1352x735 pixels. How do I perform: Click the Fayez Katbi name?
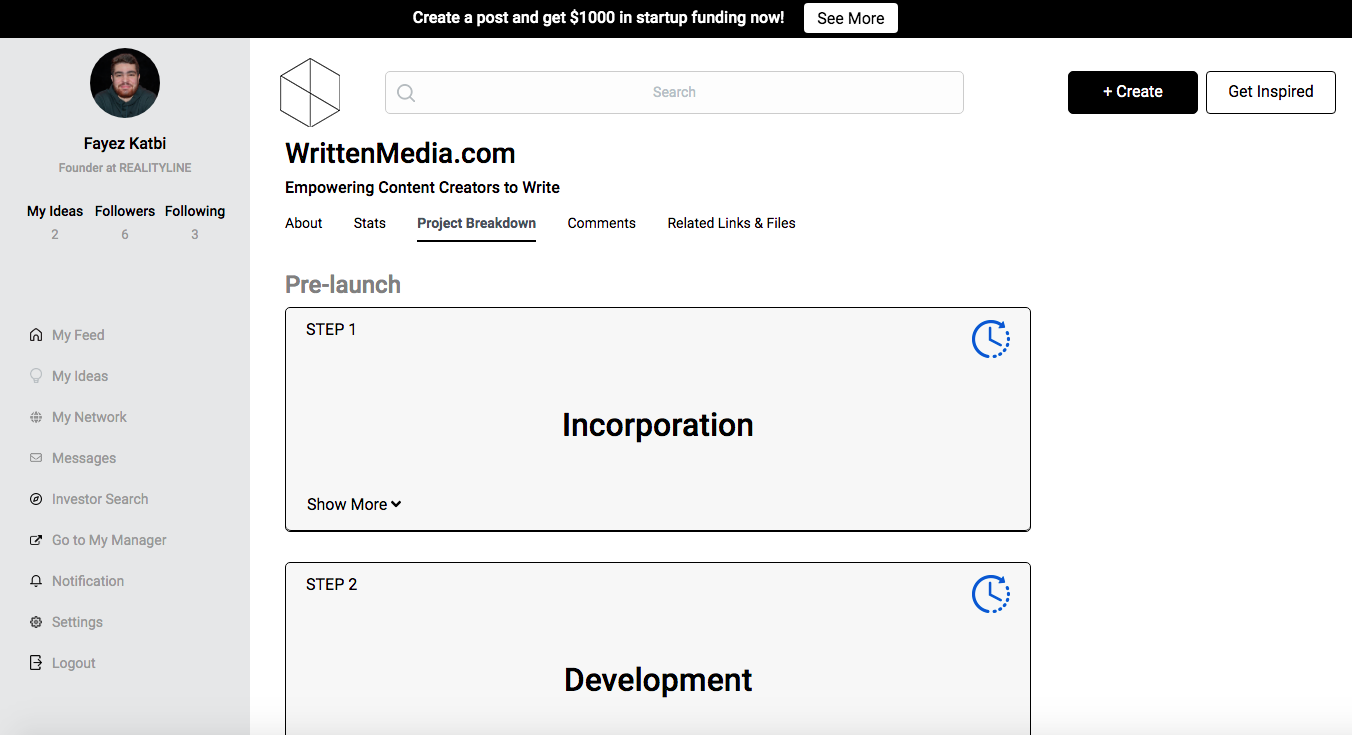point(125,143)
